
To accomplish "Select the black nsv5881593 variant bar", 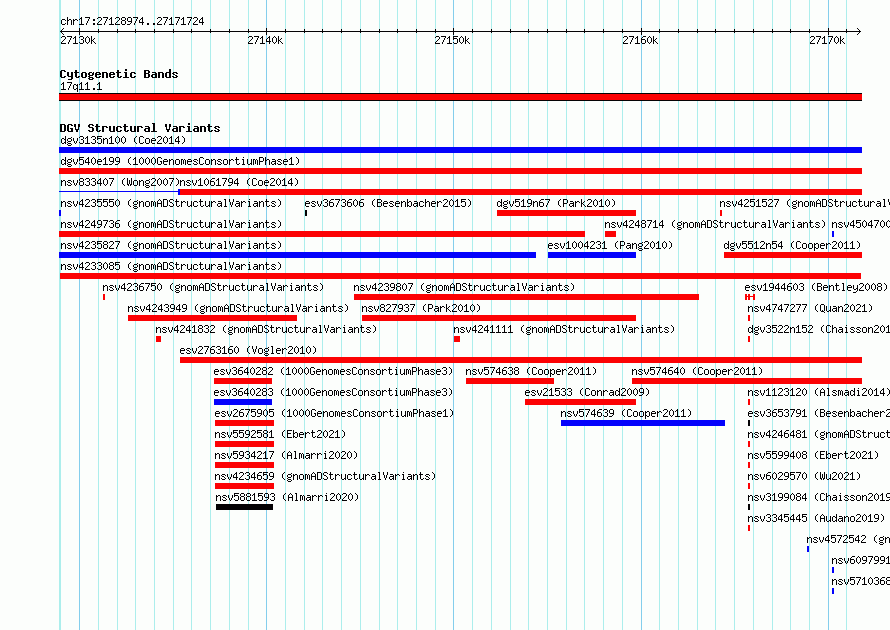I will click(245, 507).
